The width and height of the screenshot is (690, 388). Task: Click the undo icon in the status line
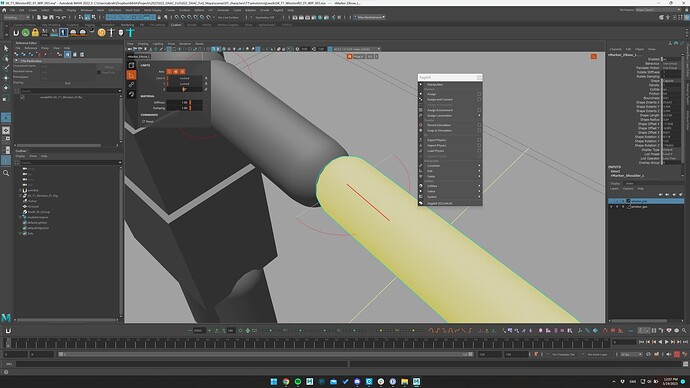tap(58, 17)
